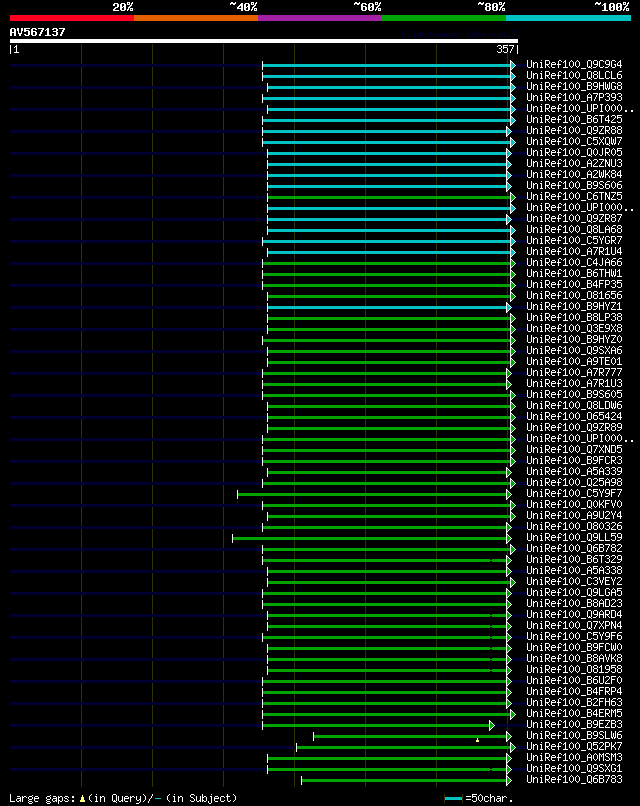
Task: Open hit UniRef100_C5XQW7
Action: [x=574, y=141]
